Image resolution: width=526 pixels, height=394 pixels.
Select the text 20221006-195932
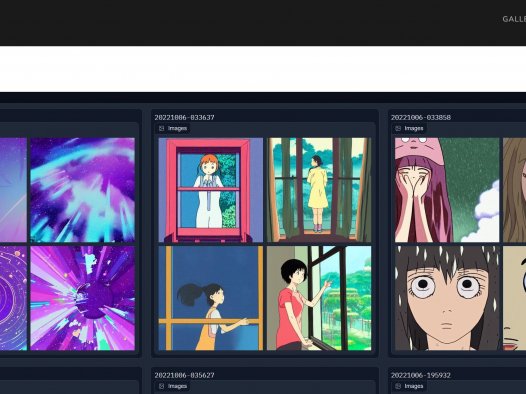pos(421,375)
